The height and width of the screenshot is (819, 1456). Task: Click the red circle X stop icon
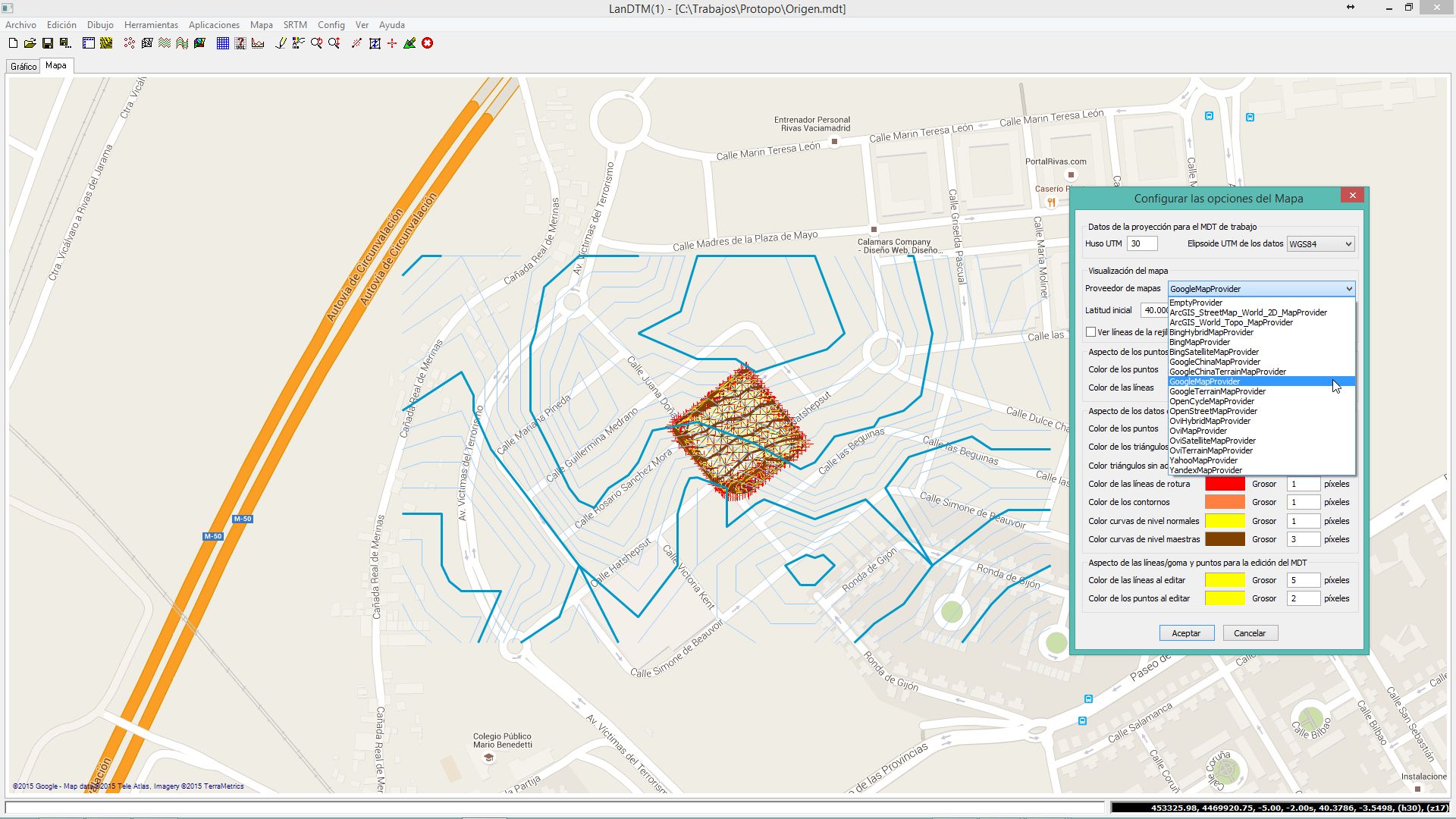pyautogui.click(x=428, y=43)
